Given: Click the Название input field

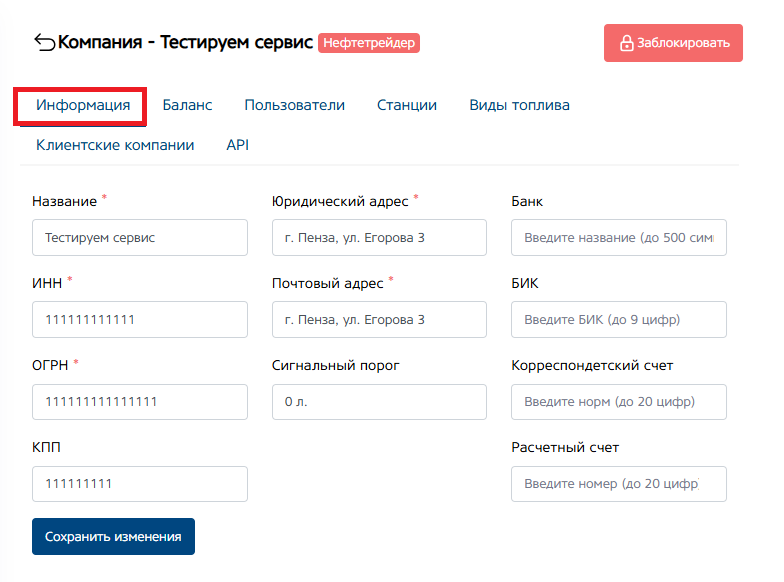Looking at the screenshot, I should [139, 238].
